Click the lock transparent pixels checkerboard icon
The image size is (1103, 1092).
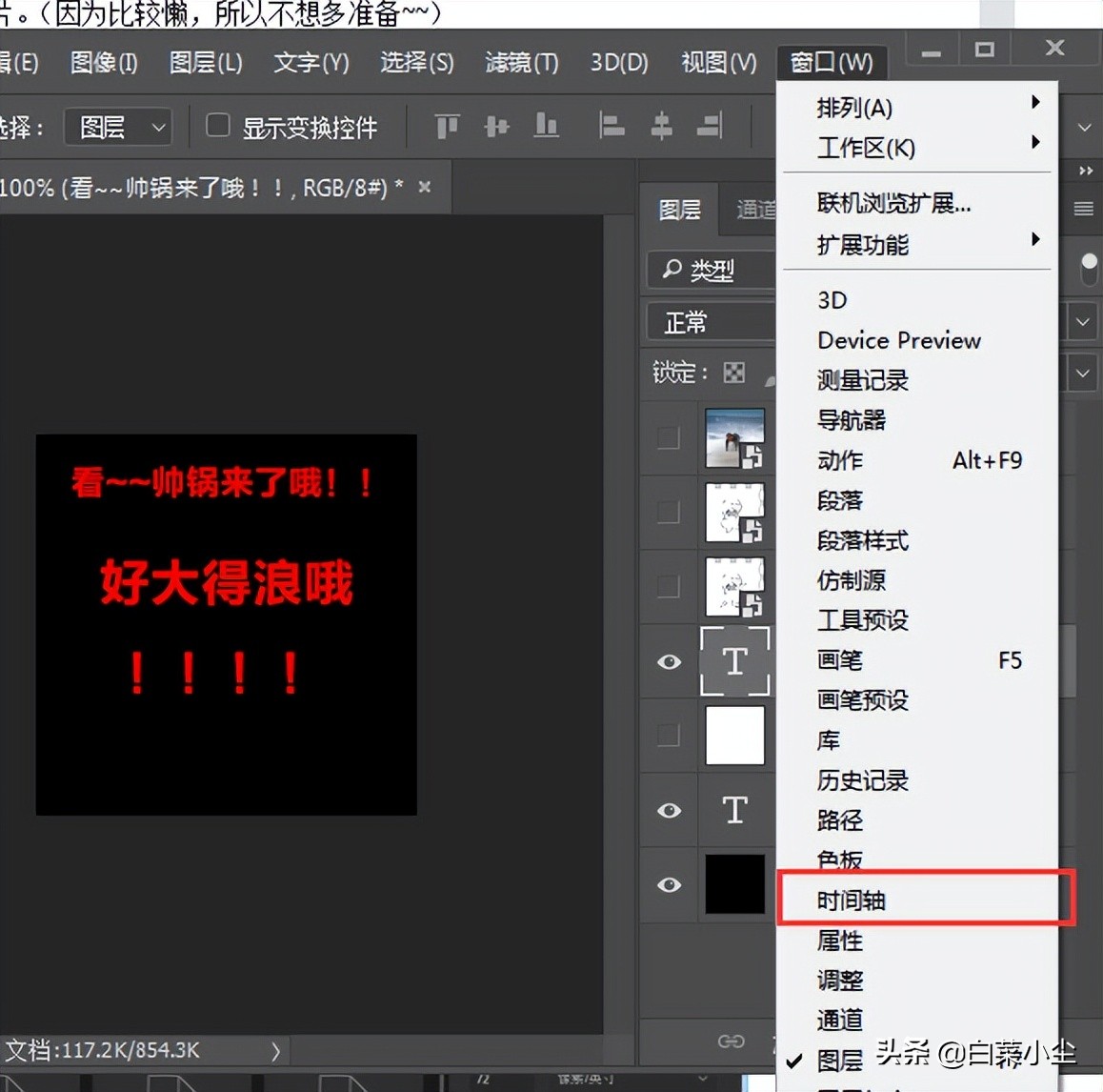(732, 373)
